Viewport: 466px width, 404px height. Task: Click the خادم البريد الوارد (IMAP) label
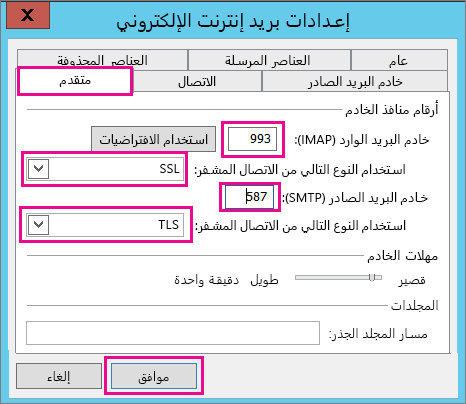[362, 140]
